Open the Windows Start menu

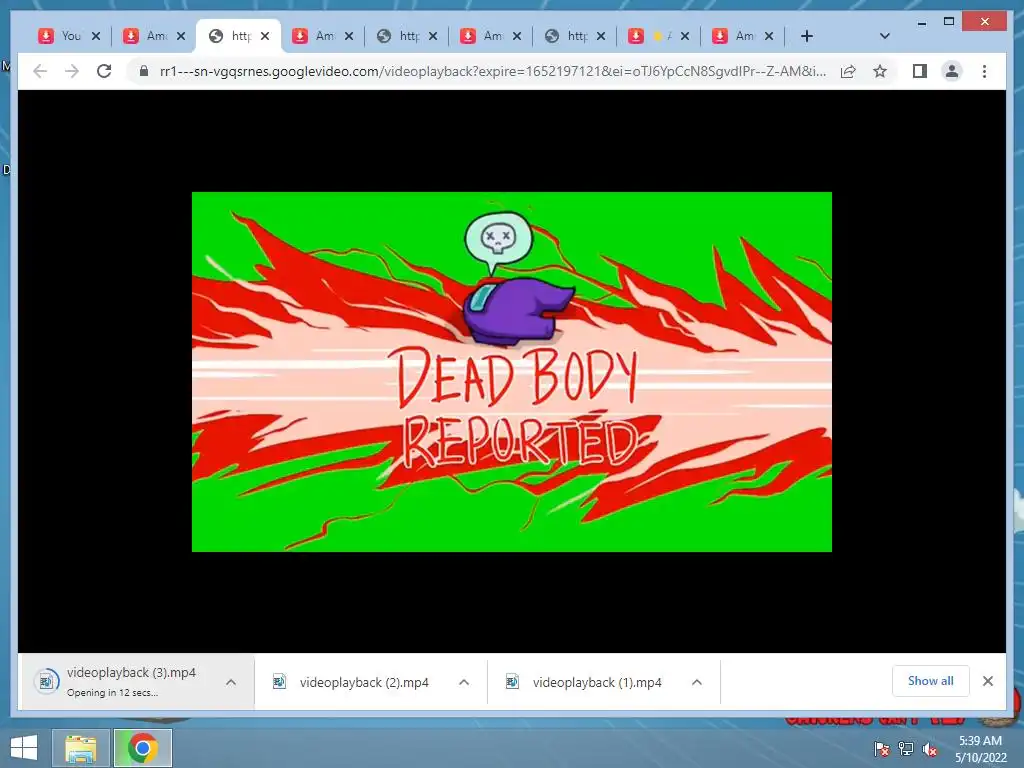24,748
